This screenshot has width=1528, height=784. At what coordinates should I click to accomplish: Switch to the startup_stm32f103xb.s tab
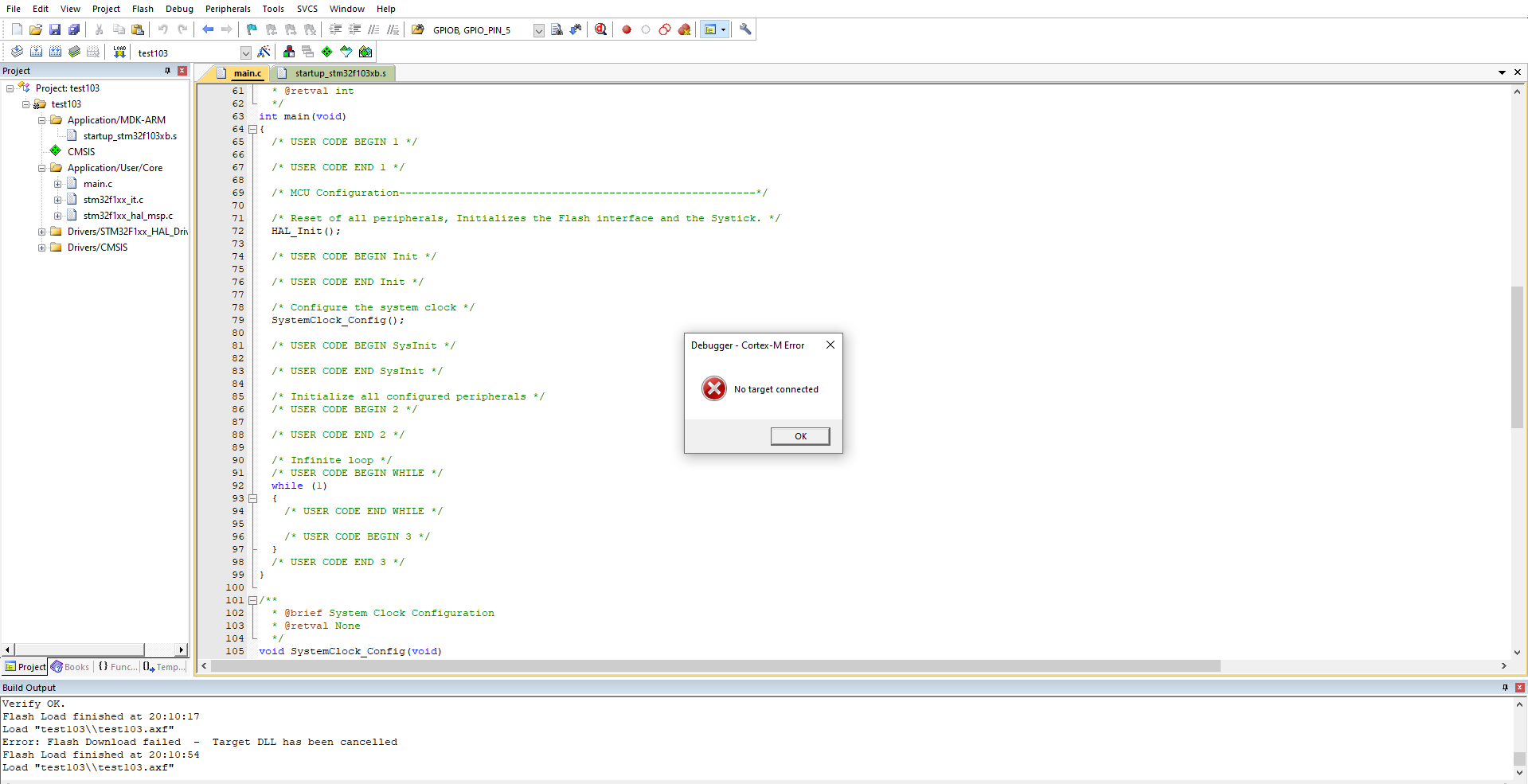point(339,72)
